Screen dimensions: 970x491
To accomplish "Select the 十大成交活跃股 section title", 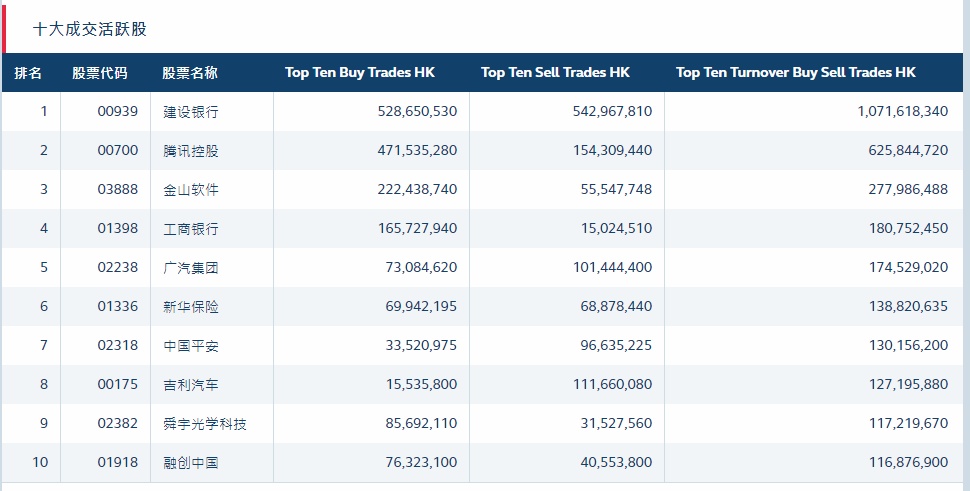I will click(90, 29).
